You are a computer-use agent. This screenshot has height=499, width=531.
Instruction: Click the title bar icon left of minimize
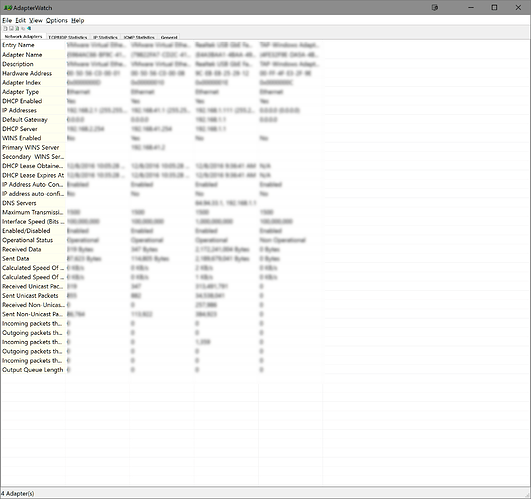(x=435, y=7)
